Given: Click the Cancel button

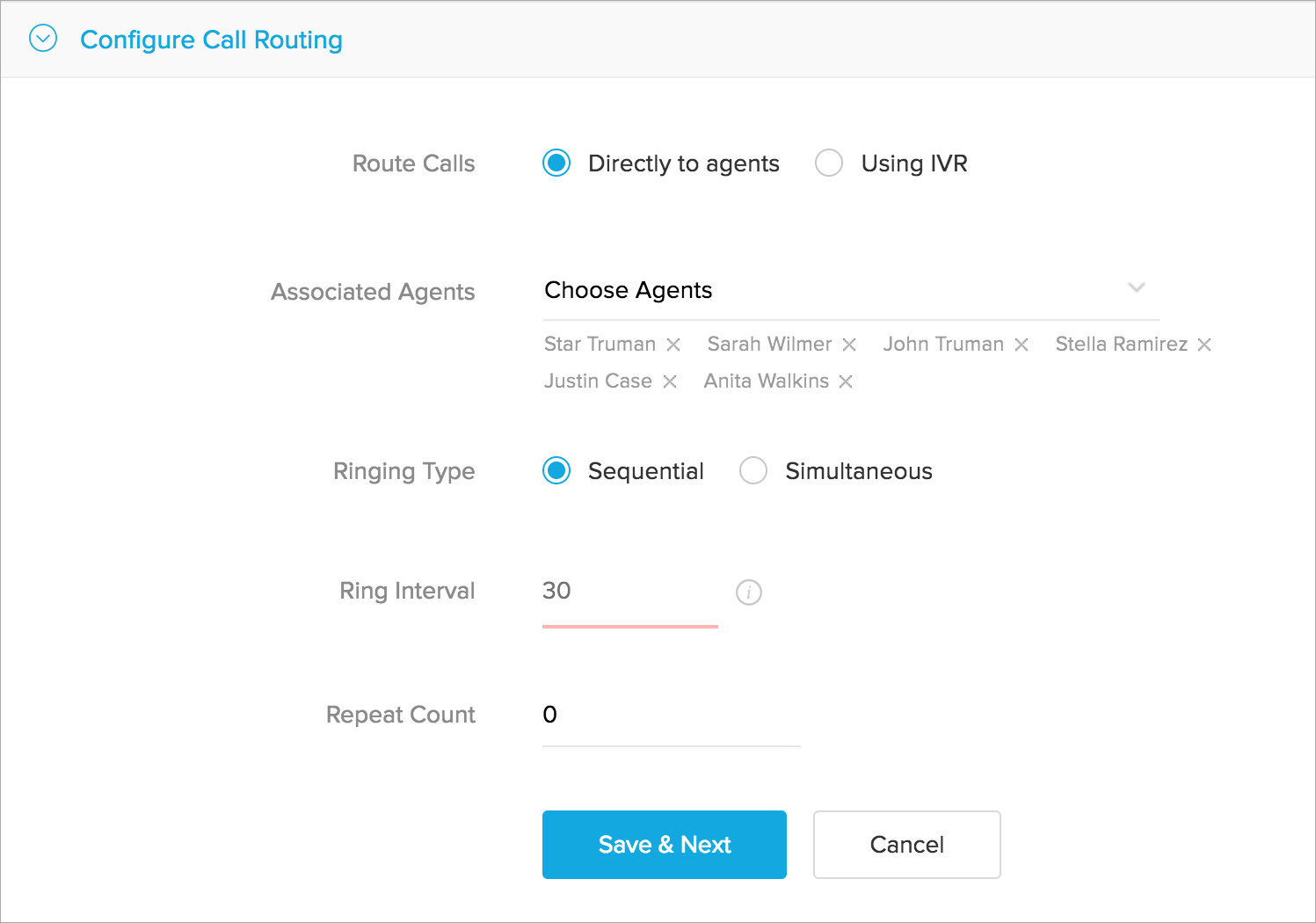Looking at the screenshot, I should pos(906,845).
